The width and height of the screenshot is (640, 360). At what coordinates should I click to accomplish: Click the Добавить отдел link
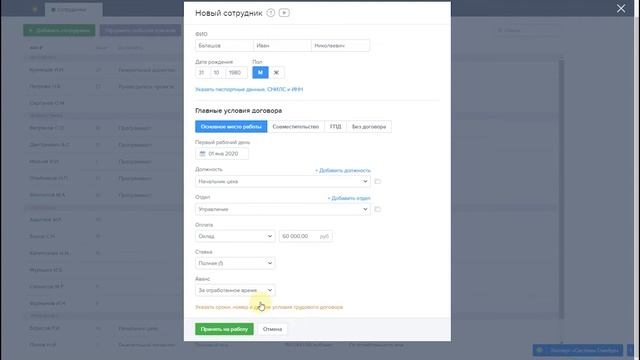(349, 198)
